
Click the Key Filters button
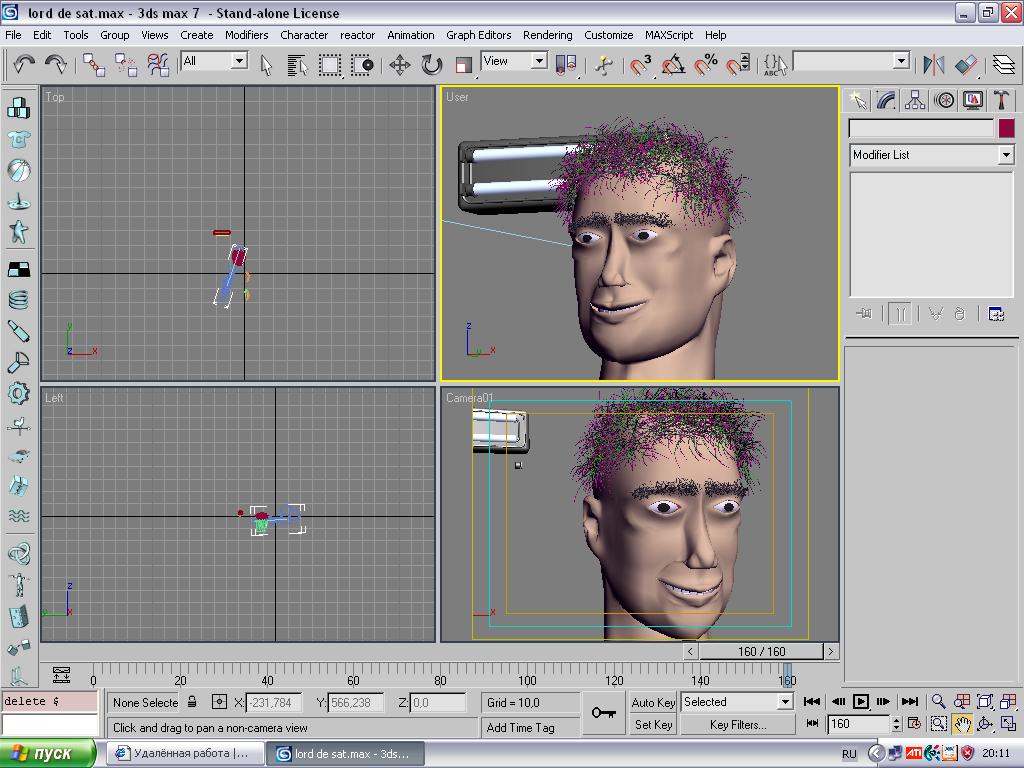click(x=737, y=725)
